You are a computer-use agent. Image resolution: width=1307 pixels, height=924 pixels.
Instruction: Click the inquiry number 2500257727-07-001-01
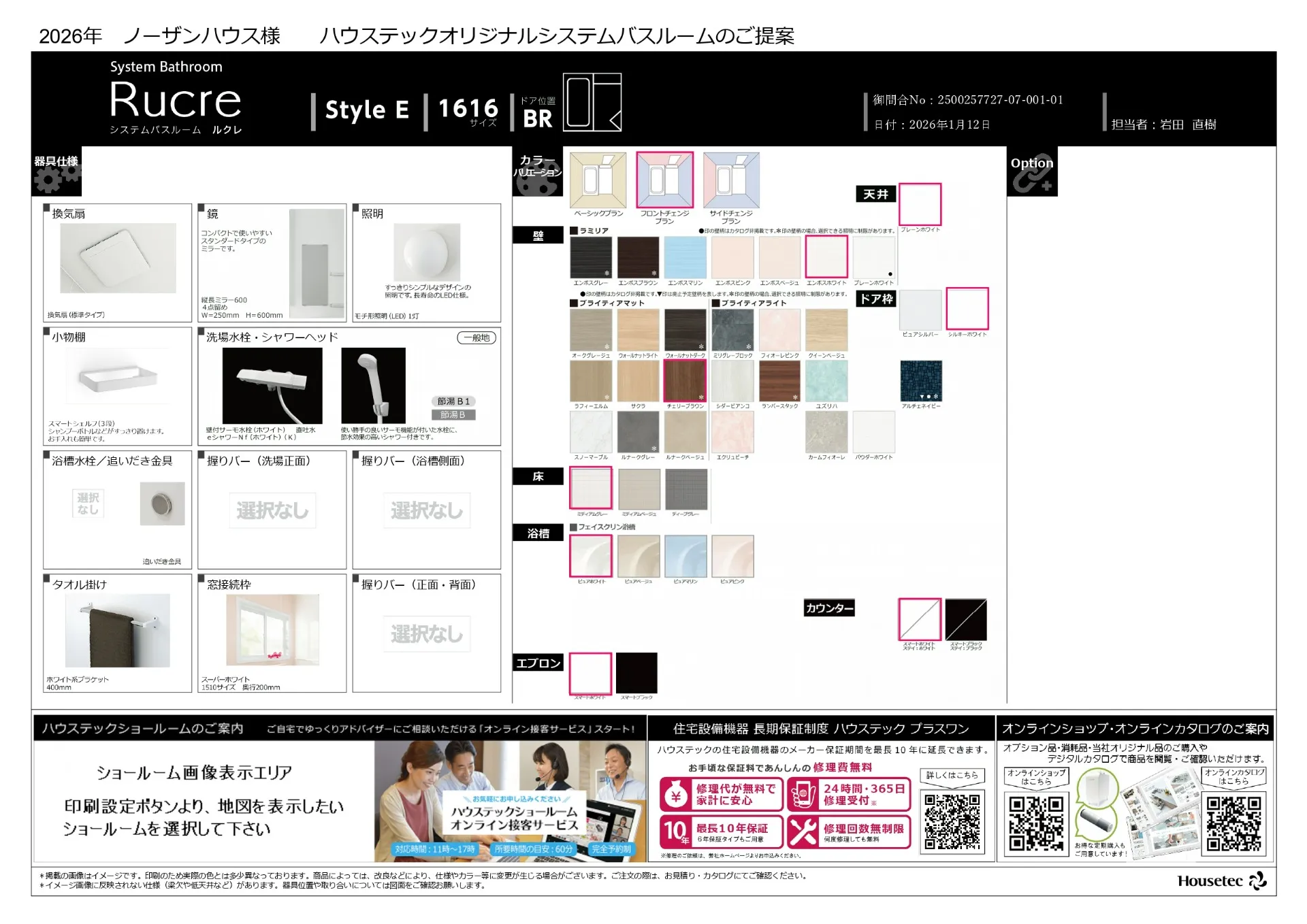pos(1000,100)
